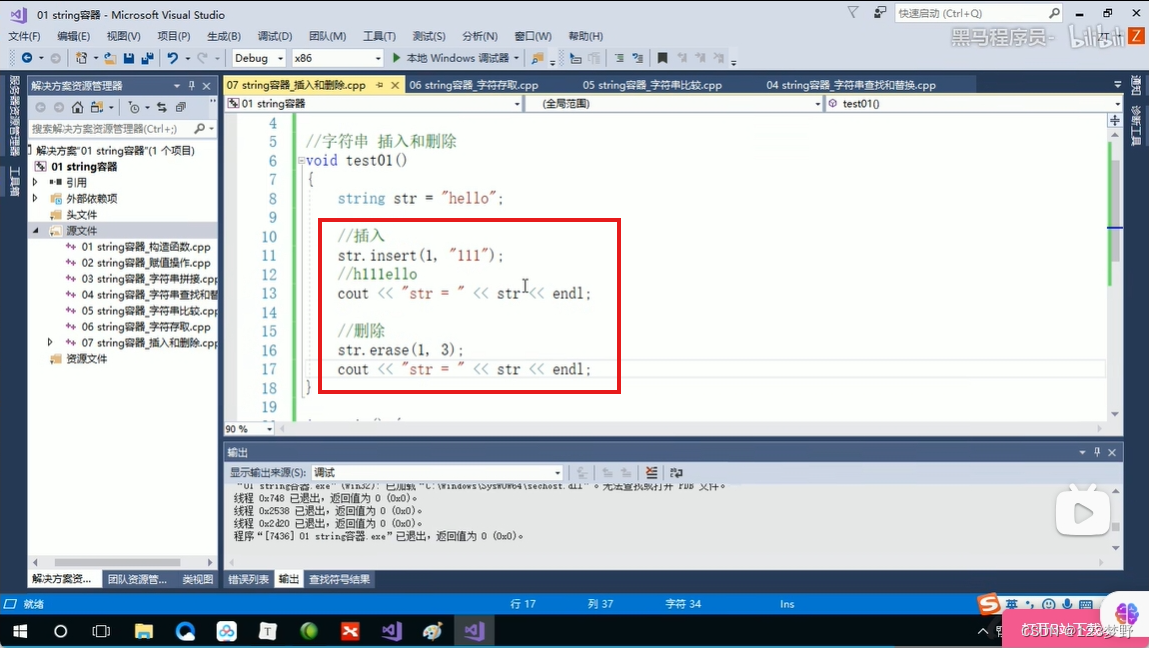Expand the 07 string容器 file node in the tree

point(50,342)
